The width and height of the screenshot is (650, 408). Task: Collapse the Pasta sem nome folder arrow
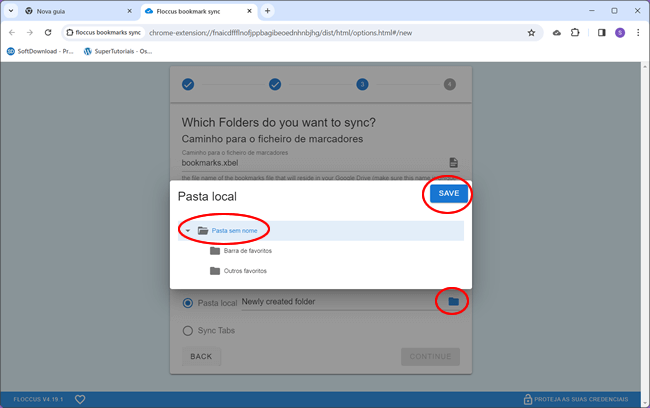click(188, 231)
